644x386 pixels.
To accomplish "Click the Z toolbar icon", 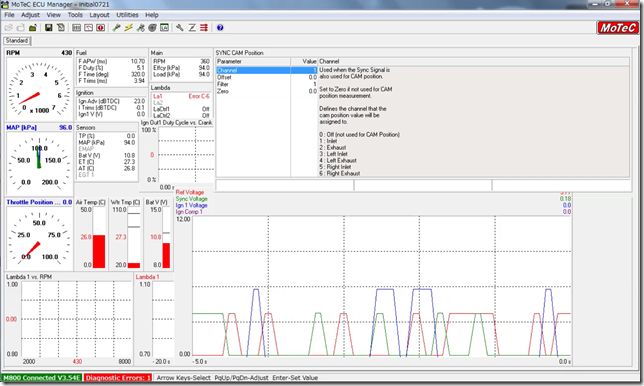I will click(192, 28).
